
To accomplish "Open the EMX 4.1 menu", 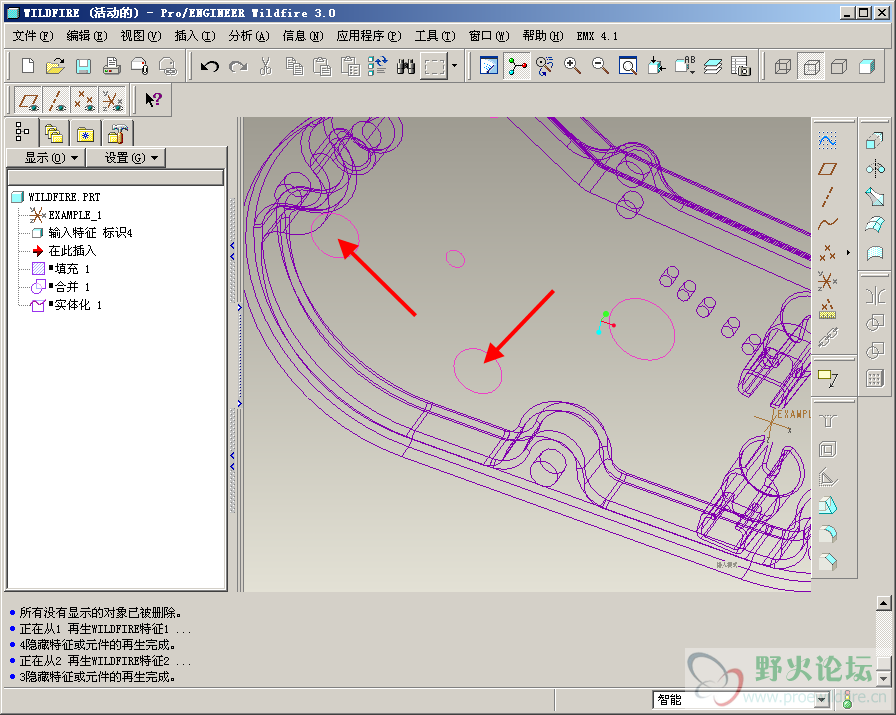I will [x=597, y=36].
